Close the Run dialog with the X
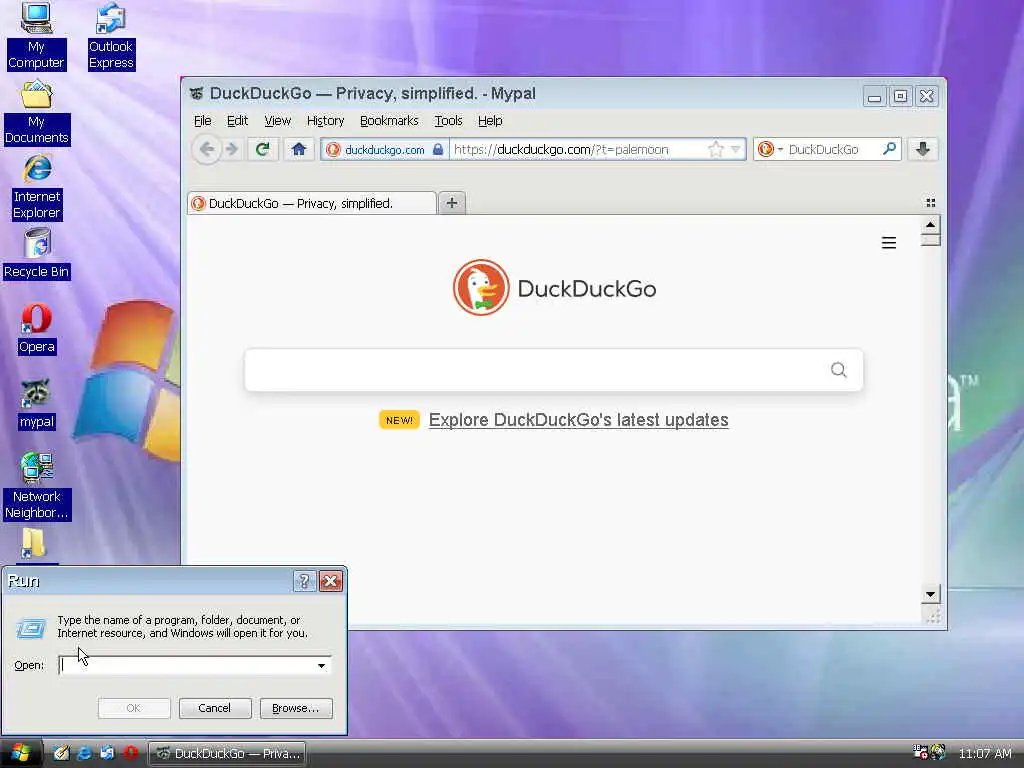Screen dimensions: 1024x768 coord(331,581)
